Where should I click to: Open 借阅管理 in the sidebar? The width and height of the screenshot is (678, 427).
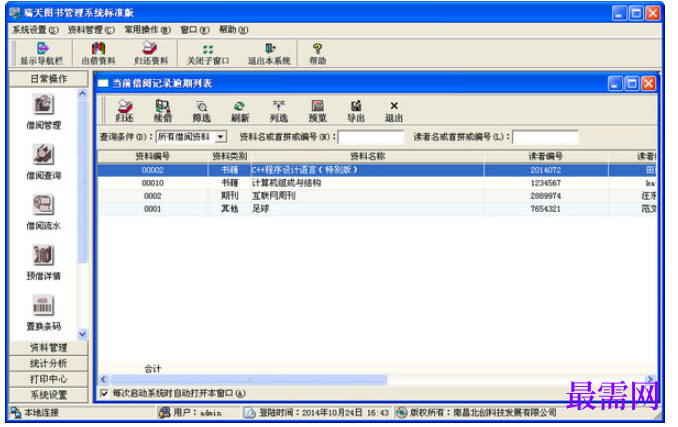pos(43,105)
